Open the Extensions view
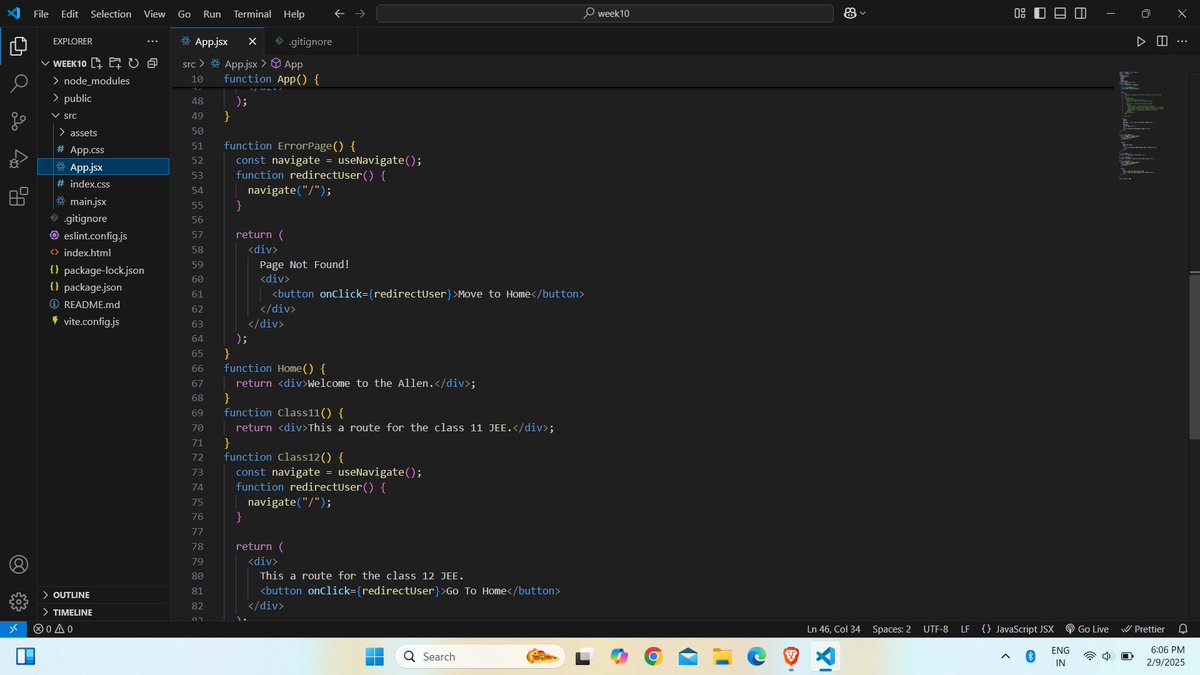The width and height of the screenshot is (1200, 675). click(x=18, y=197)
